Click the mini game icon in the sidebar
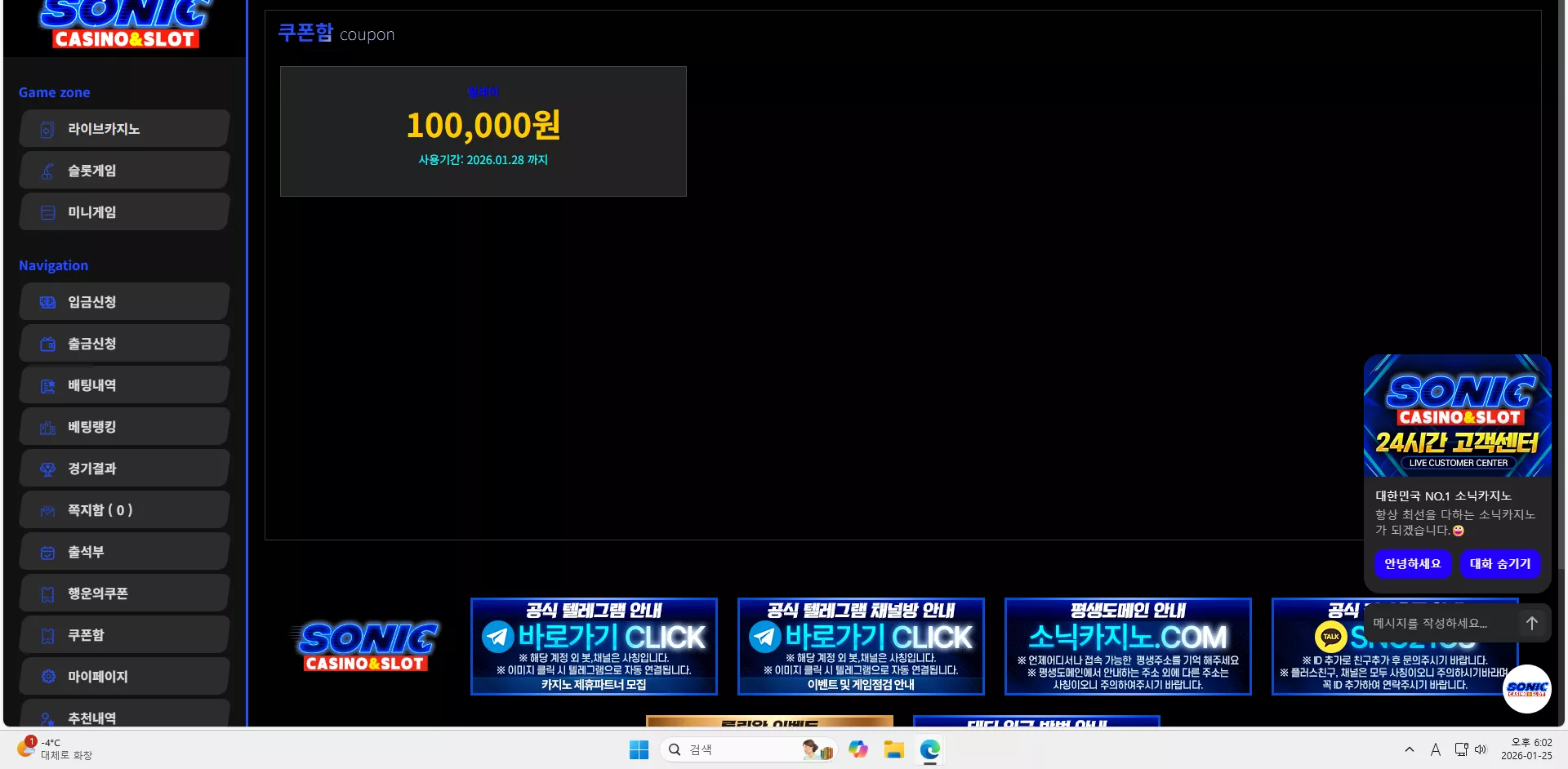1568x769 pixels. [47, 213]
